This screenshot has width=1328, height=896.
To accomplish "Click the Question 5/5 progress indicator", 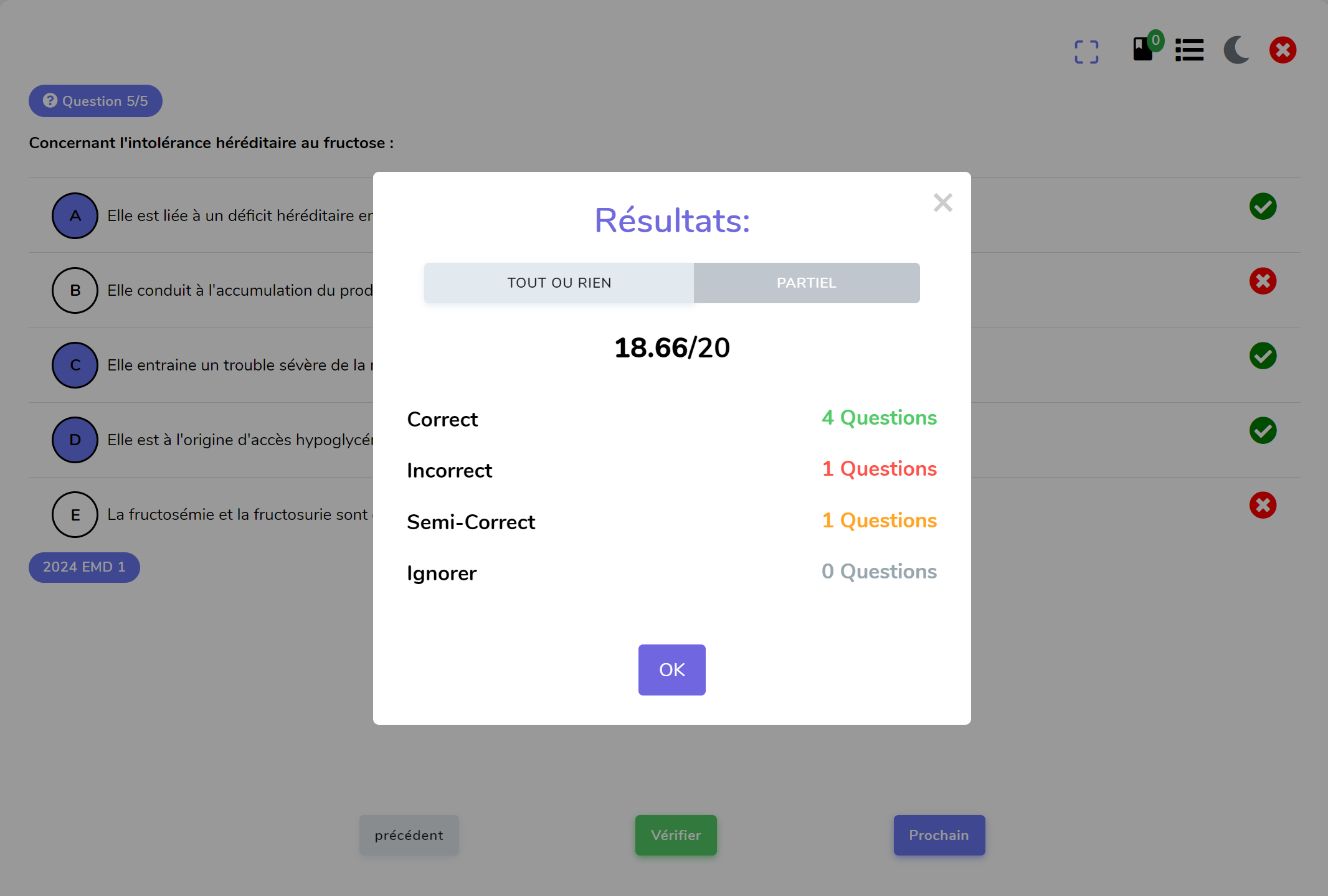I will point(95,100).
